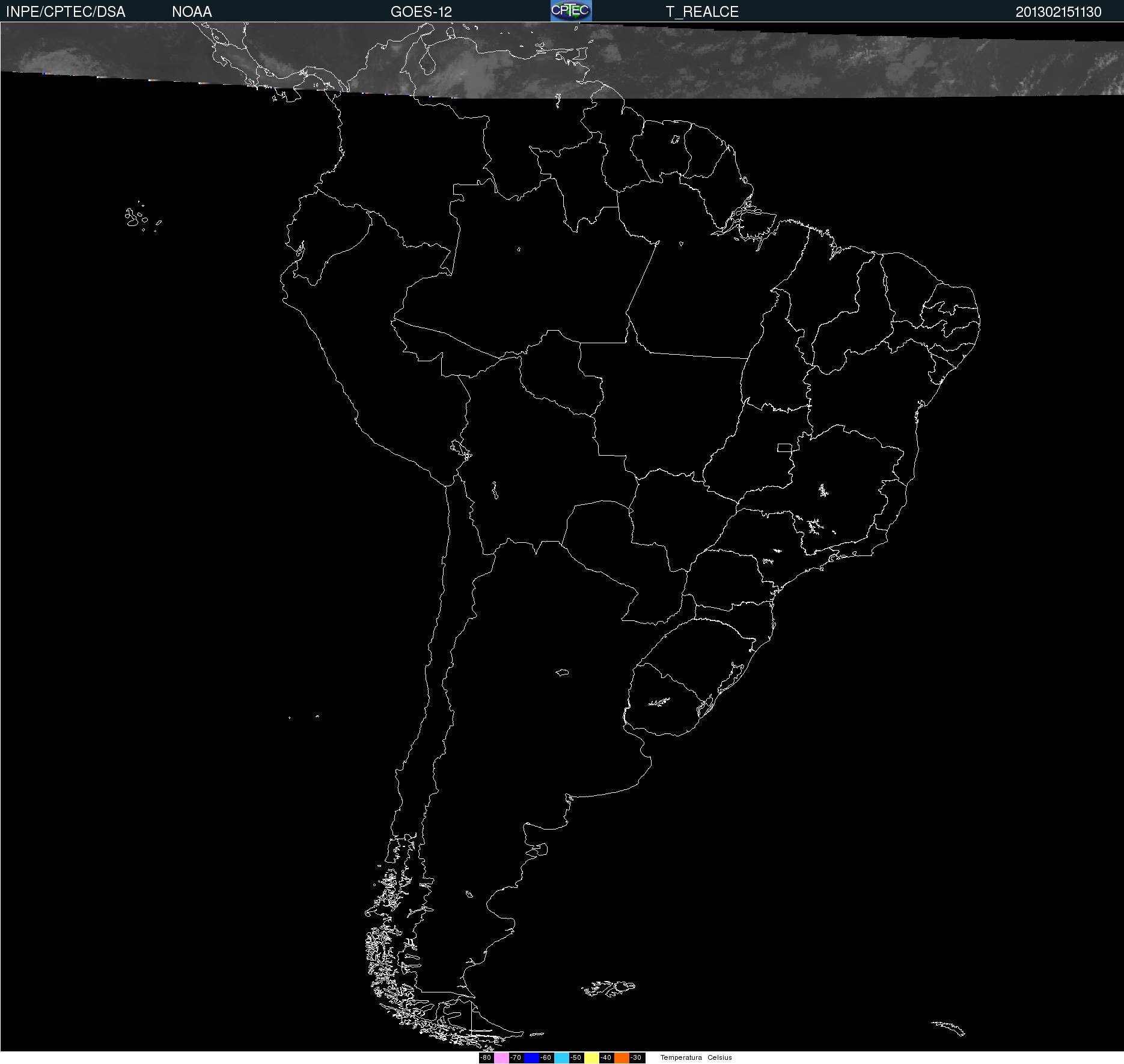Click the 'Temperatura Celsius' legend caption
1124x1064 pixels.
point(696,1058)
